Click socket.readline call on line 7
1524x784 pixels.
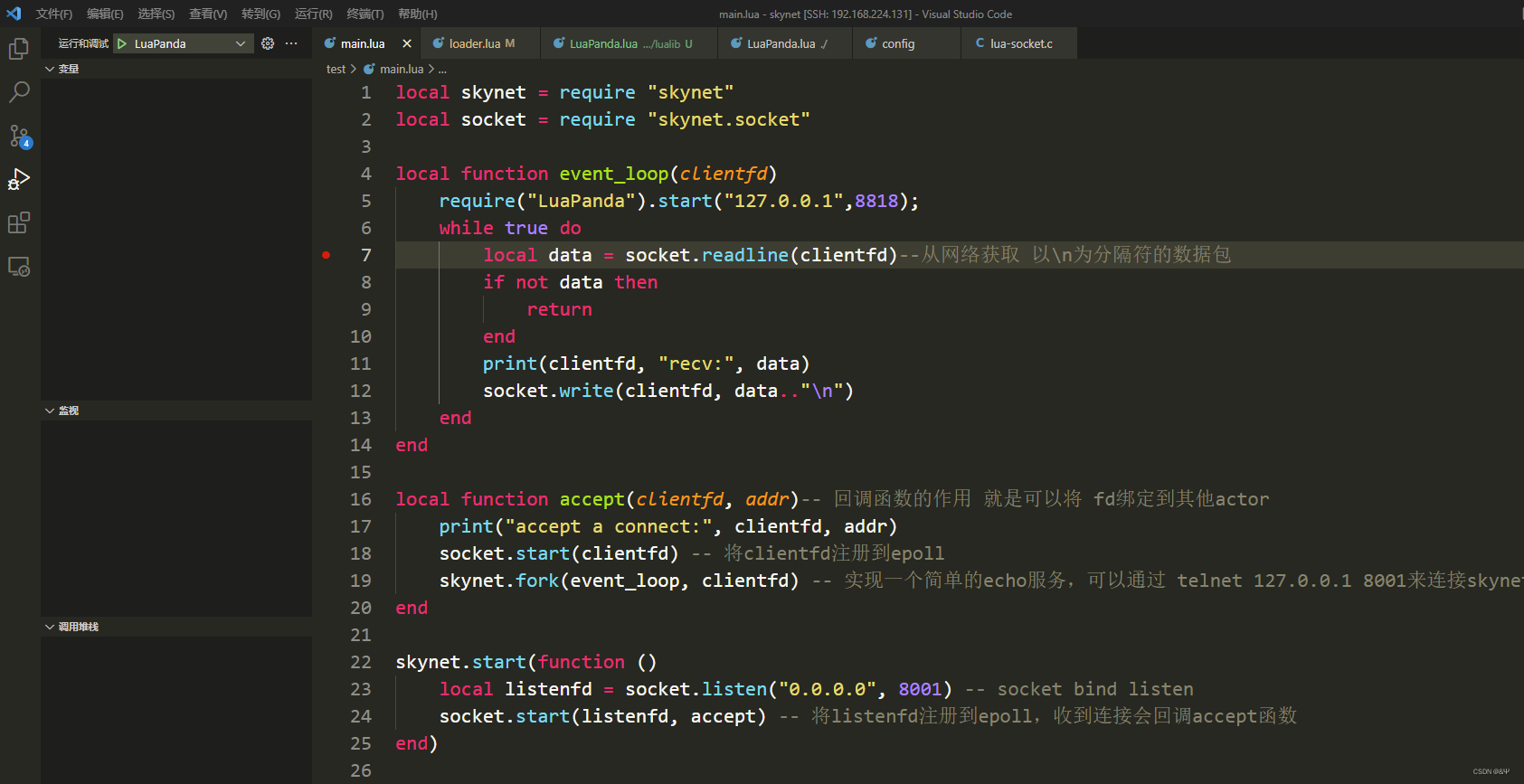[x=706, y=255]
